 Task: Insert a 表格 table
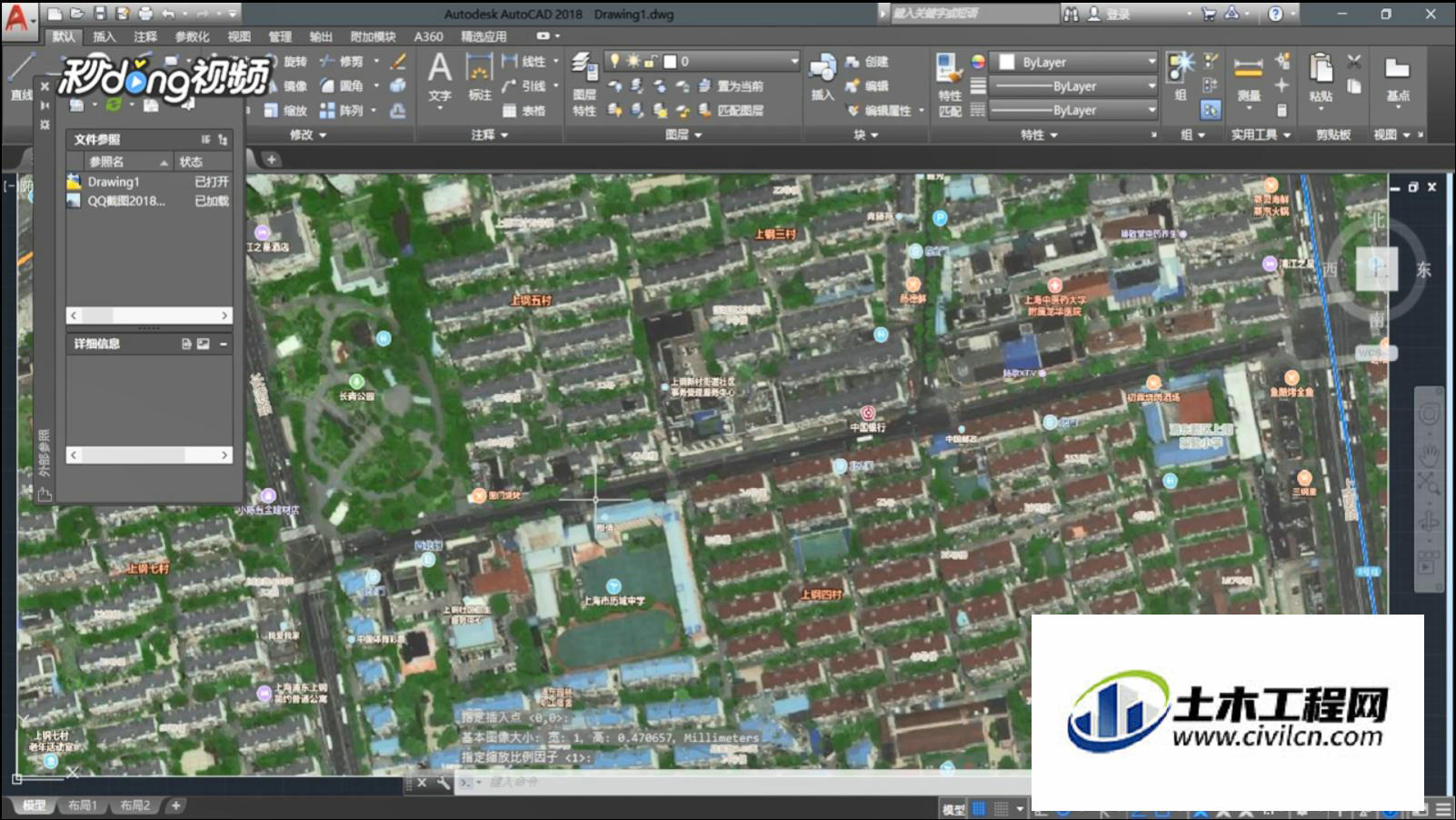pos(524,110)
